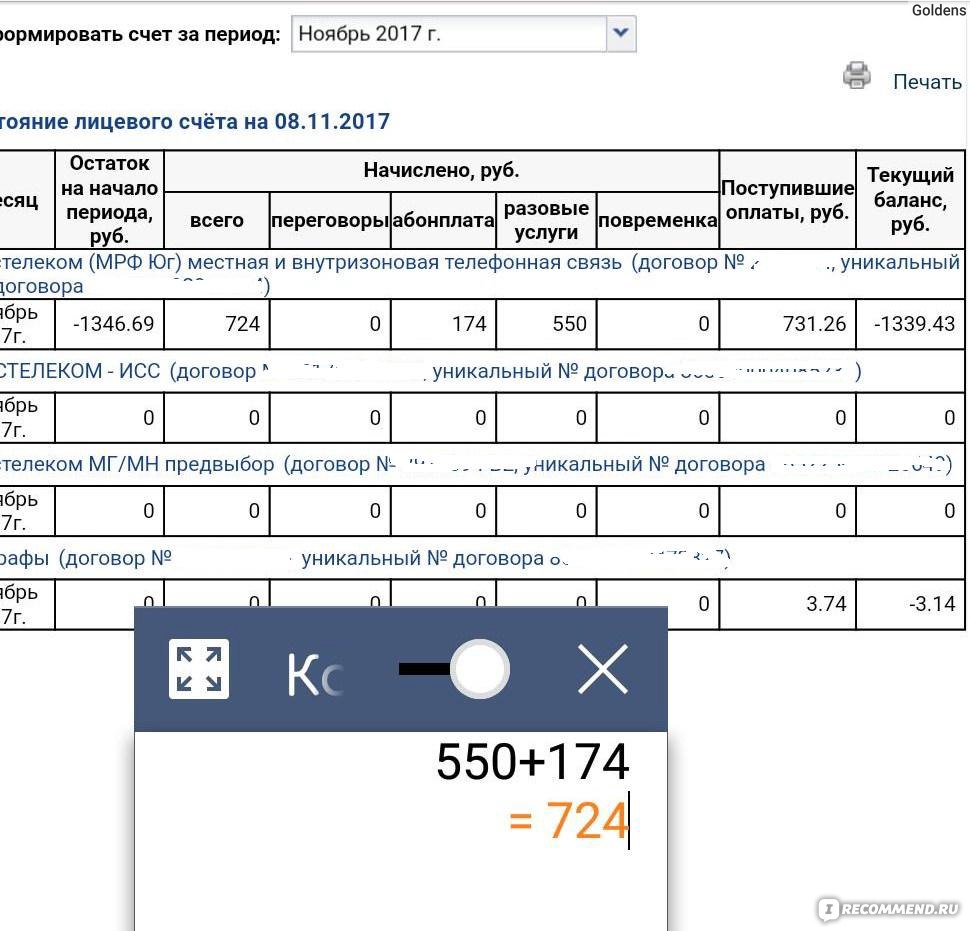Click the '-1346.69' starting balance cell
Screen dimensions: 970x931
click(x=109, y=324)
